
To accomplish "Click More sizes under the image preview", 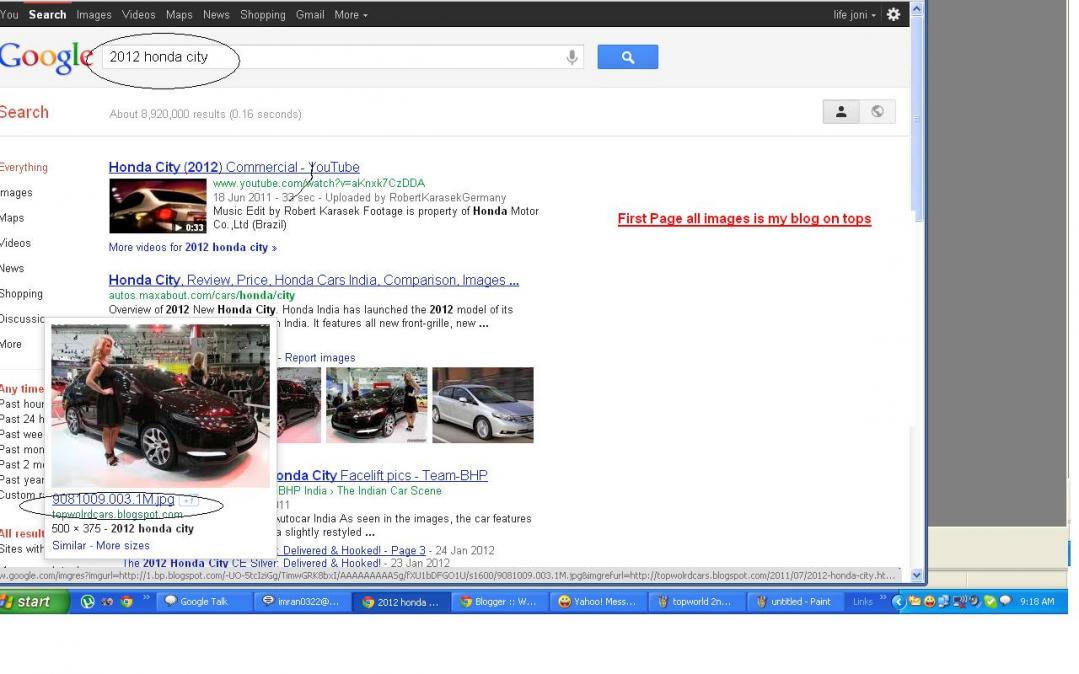I will point(122,545).
